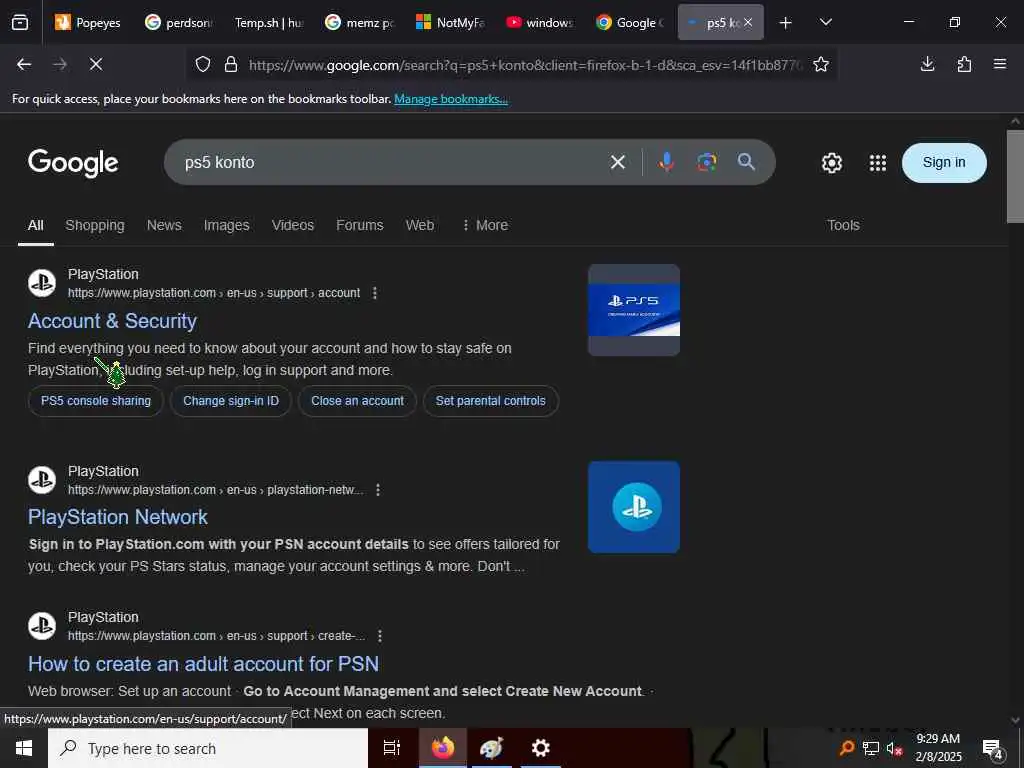Stop loading the page
The width and height of the screenshot is (1024, 768).
[x=95, y=64]
